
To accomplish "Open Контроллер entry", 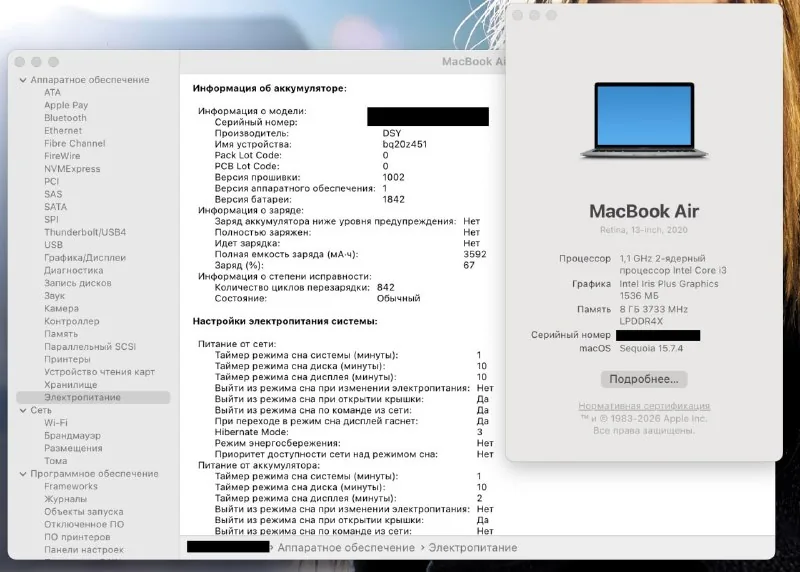I will [x=71, y=321].
